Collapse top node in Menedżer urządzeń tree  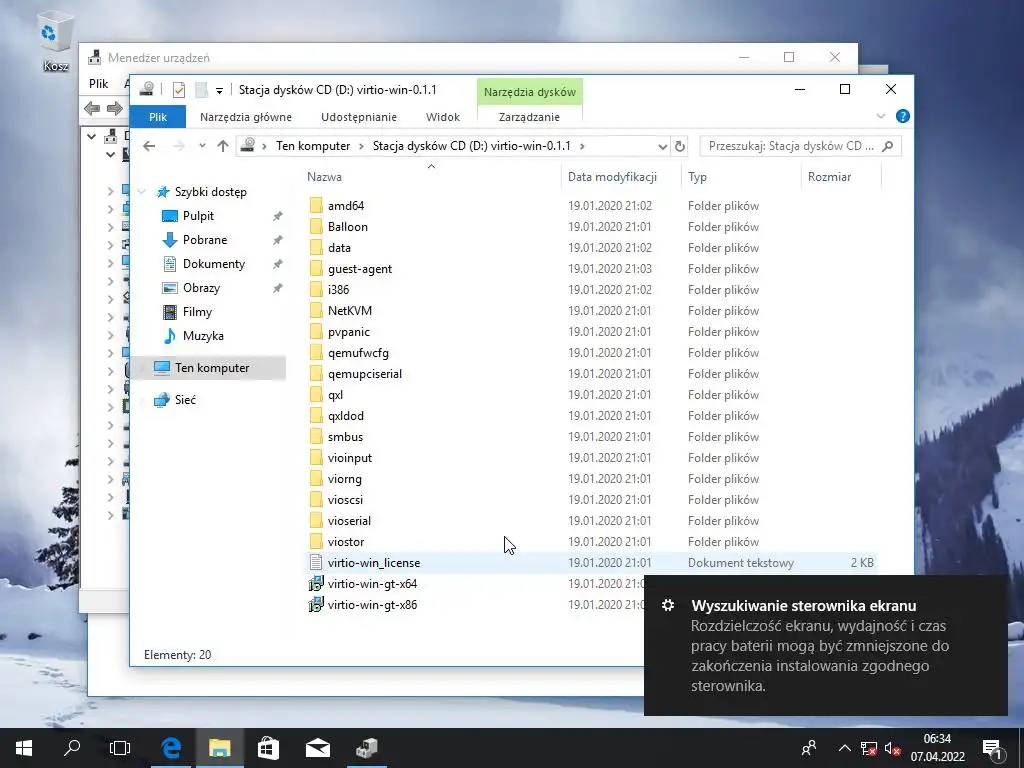(91, 136)
